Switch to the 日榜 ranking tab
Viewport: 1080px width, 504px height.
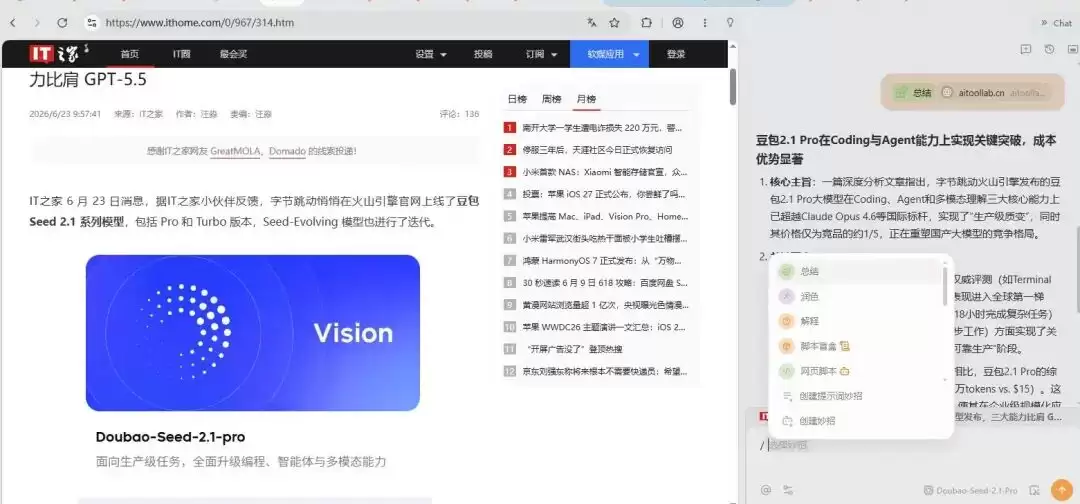(517, 99)
